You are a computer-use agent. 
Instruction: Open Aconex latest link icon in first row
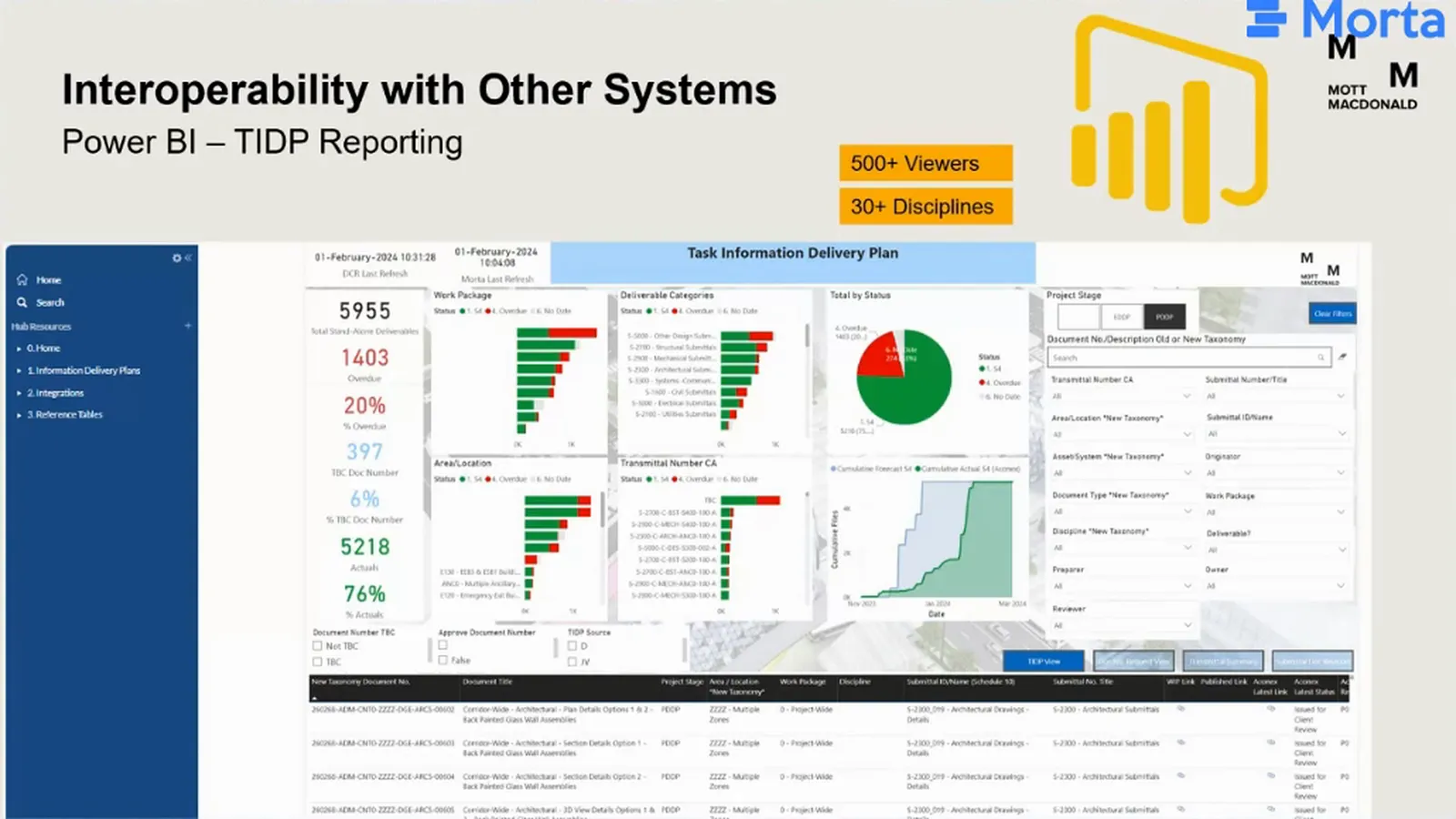tap(1270, 709)
